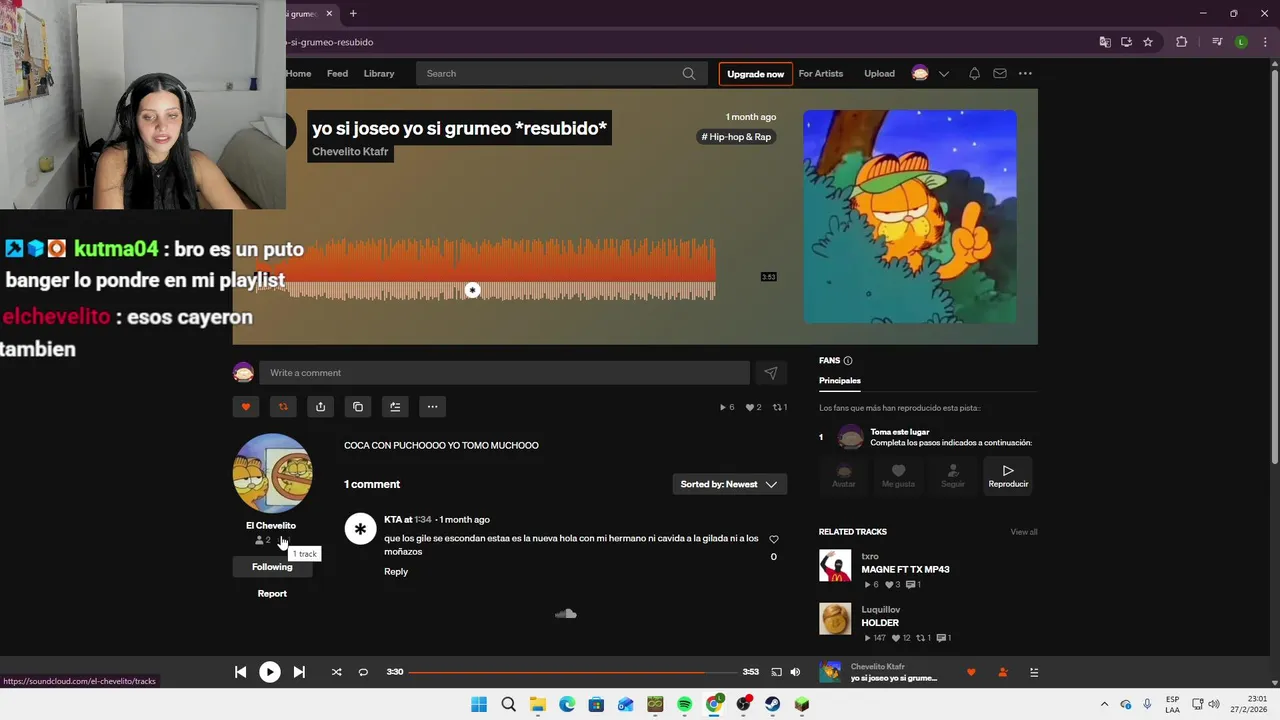Click Reproducir in the fans panel
This screenshot has height=720, width=1280.
(1008, 476)
